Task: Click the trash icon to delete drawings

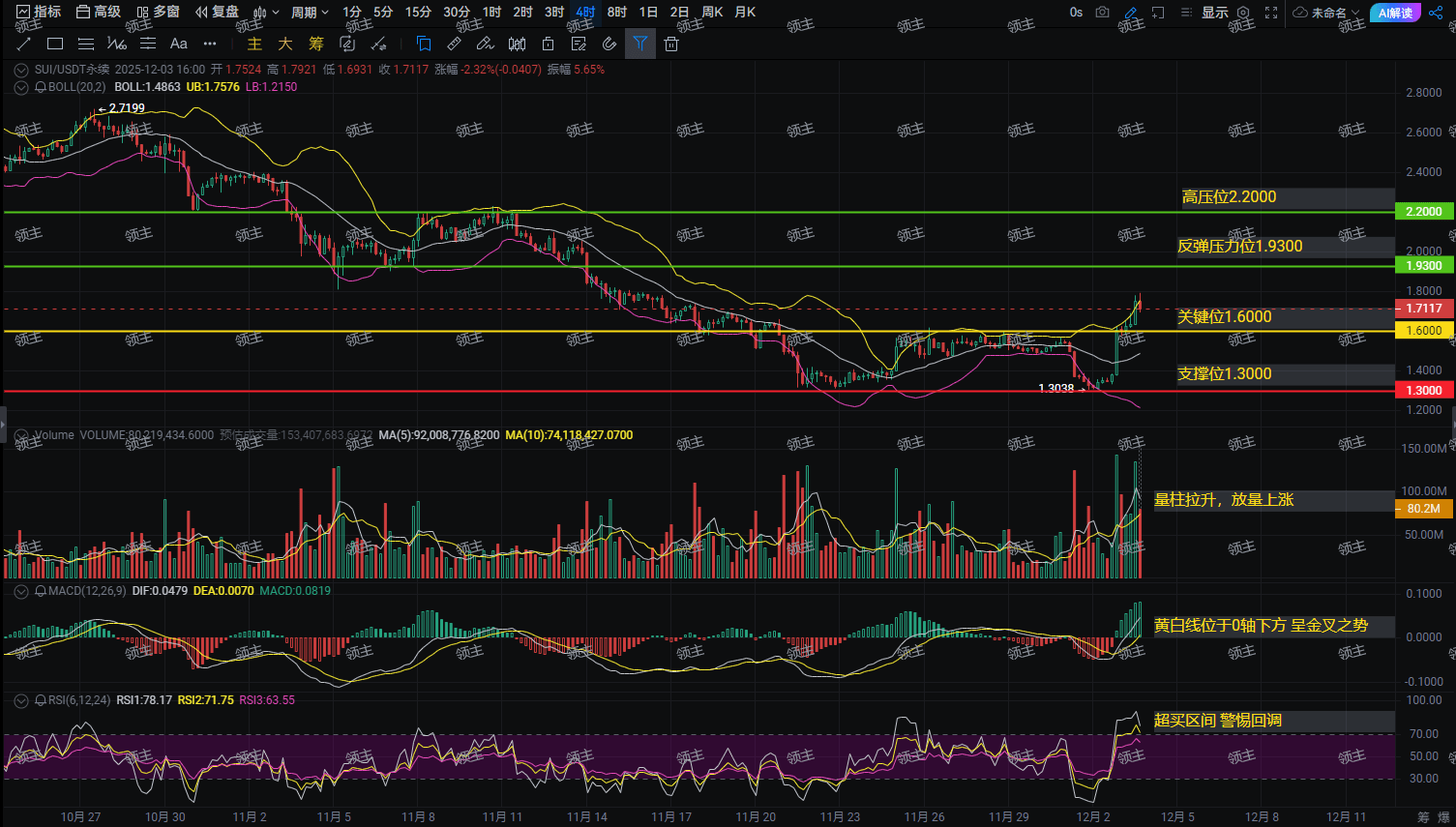Action: click(x=671, y=44)
